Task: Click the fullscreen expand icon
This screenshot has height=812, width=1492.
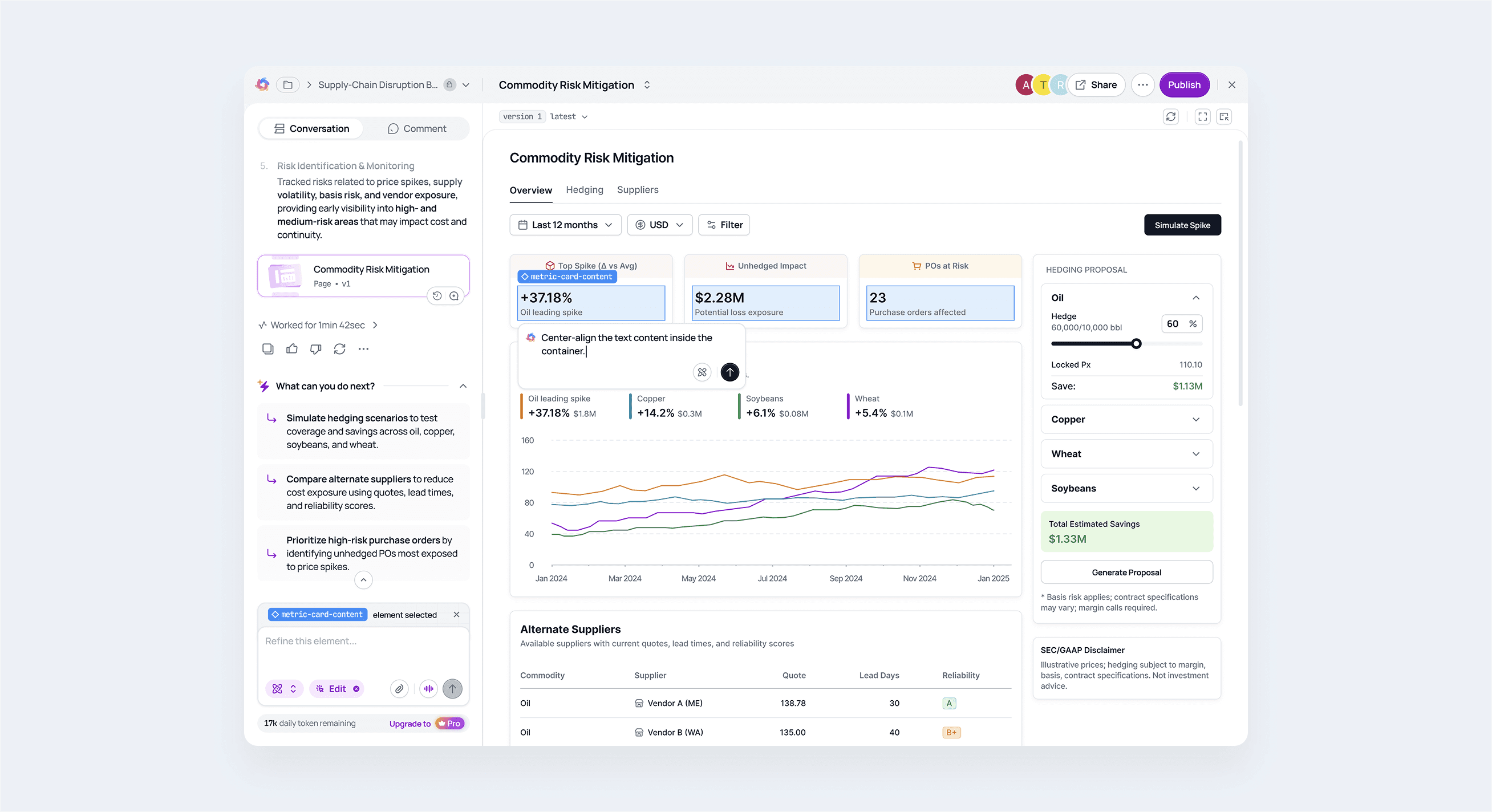Action: point(1202,116)
